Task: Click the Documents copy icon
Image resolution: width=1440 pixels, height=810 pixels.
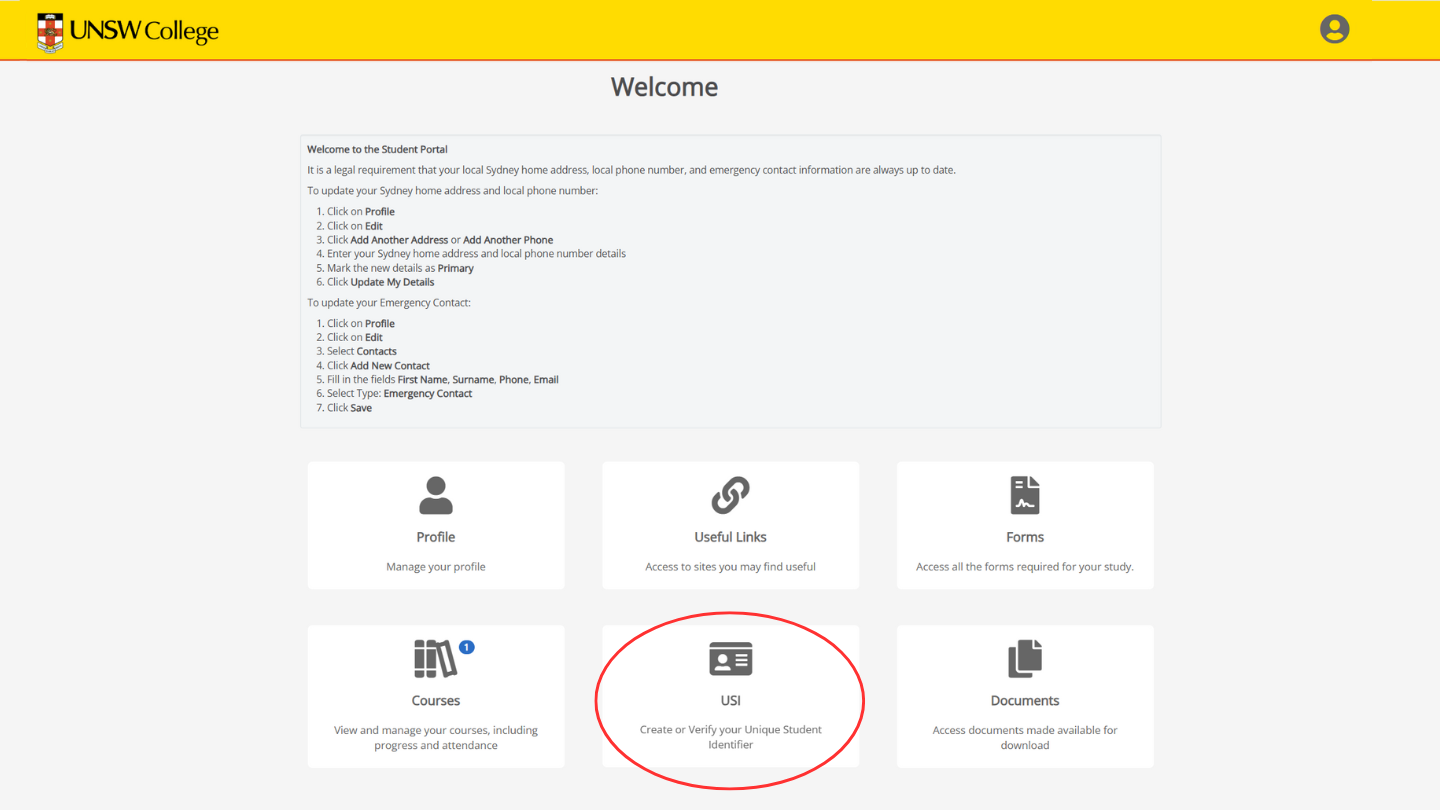Action: pos(1025,659)
